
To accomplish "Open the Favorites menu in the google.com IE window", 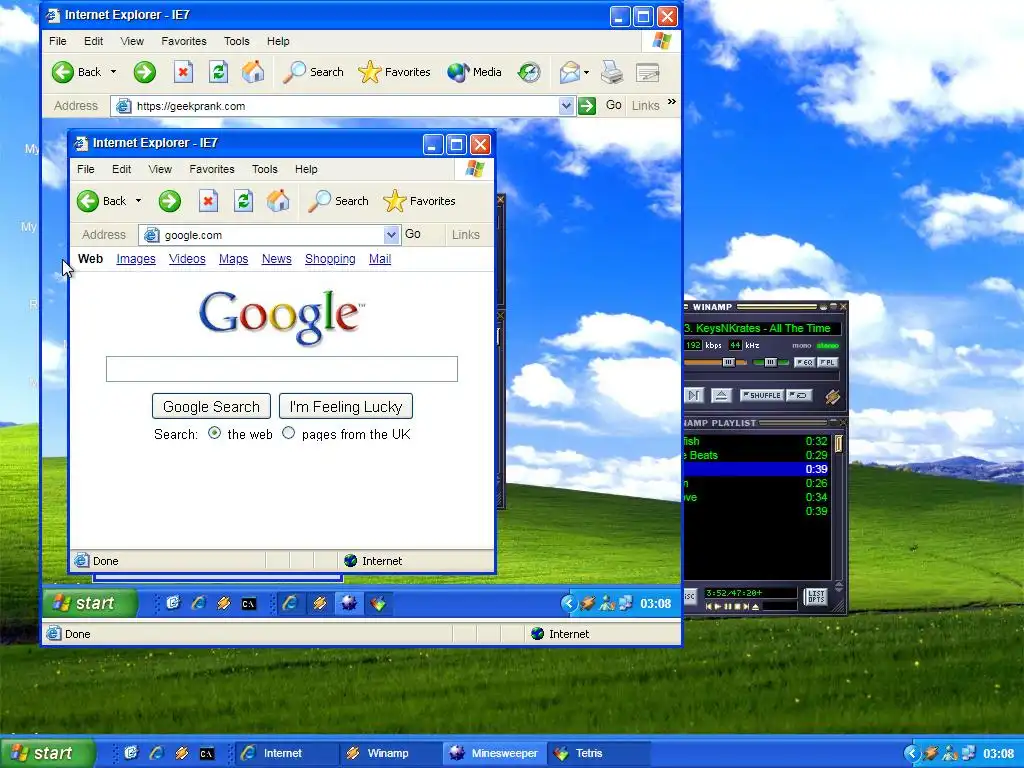I will click(212, 169).
